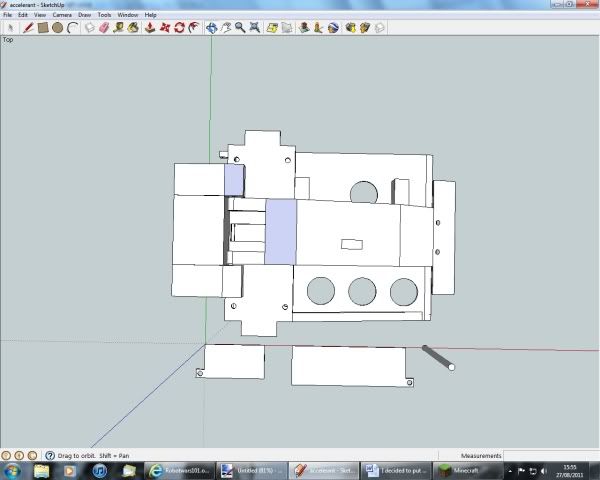Click the Share Model icon
The width and height of the screenshot is (600, 480).
[x=365, y=28]
